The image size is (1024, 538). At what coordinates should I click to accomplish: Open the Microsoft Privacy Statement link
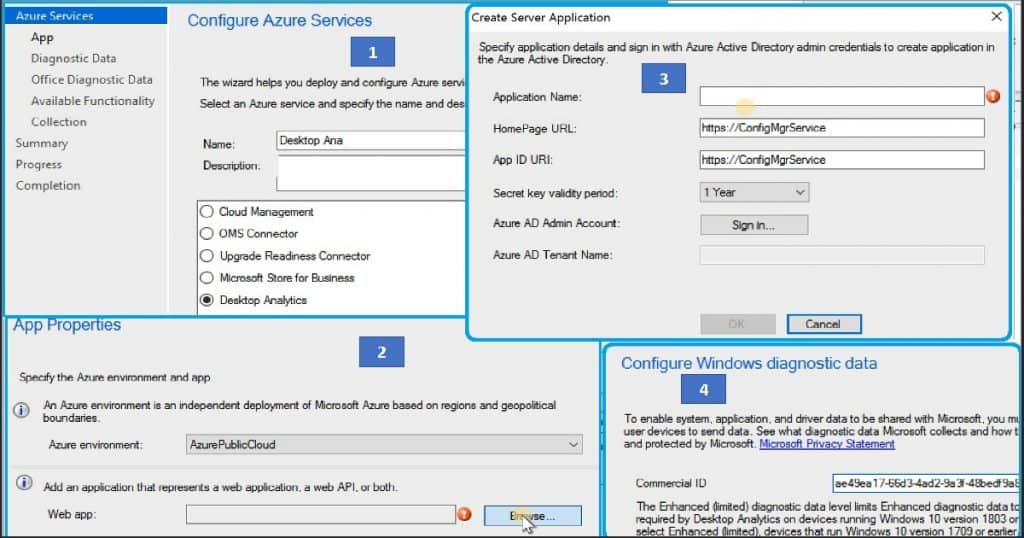point(827,444)
